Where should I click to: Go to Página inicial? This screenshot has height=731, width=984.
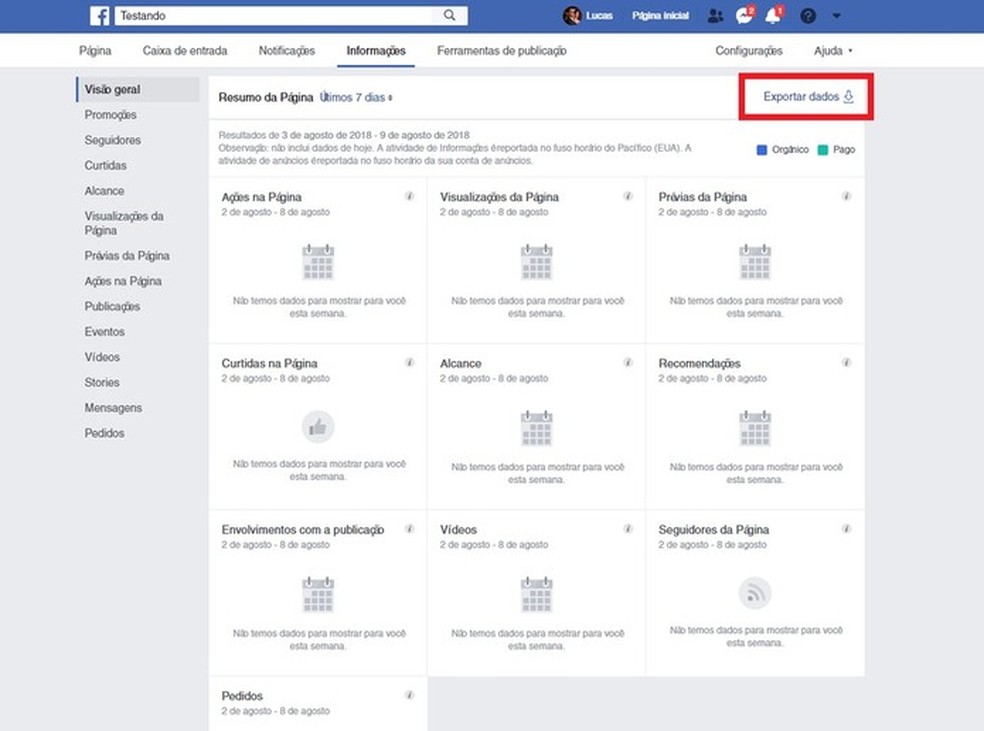pos(660,16)
